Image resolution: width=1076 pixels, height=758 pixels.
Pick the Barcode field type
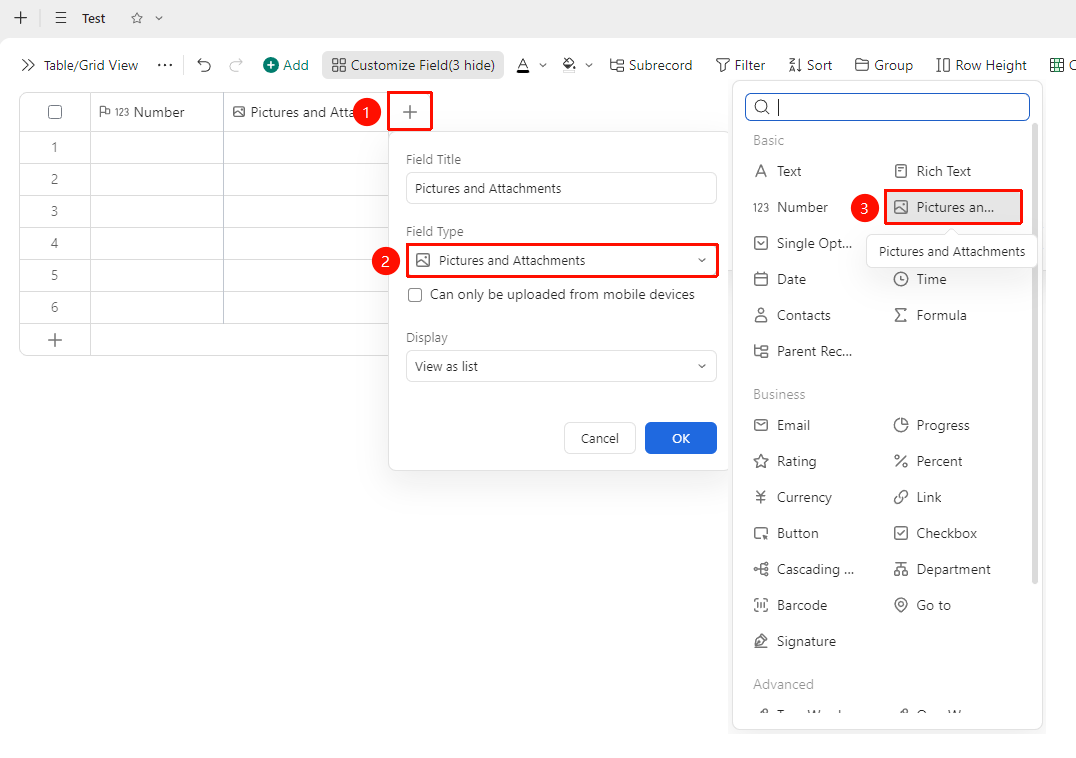coord(790,606)
